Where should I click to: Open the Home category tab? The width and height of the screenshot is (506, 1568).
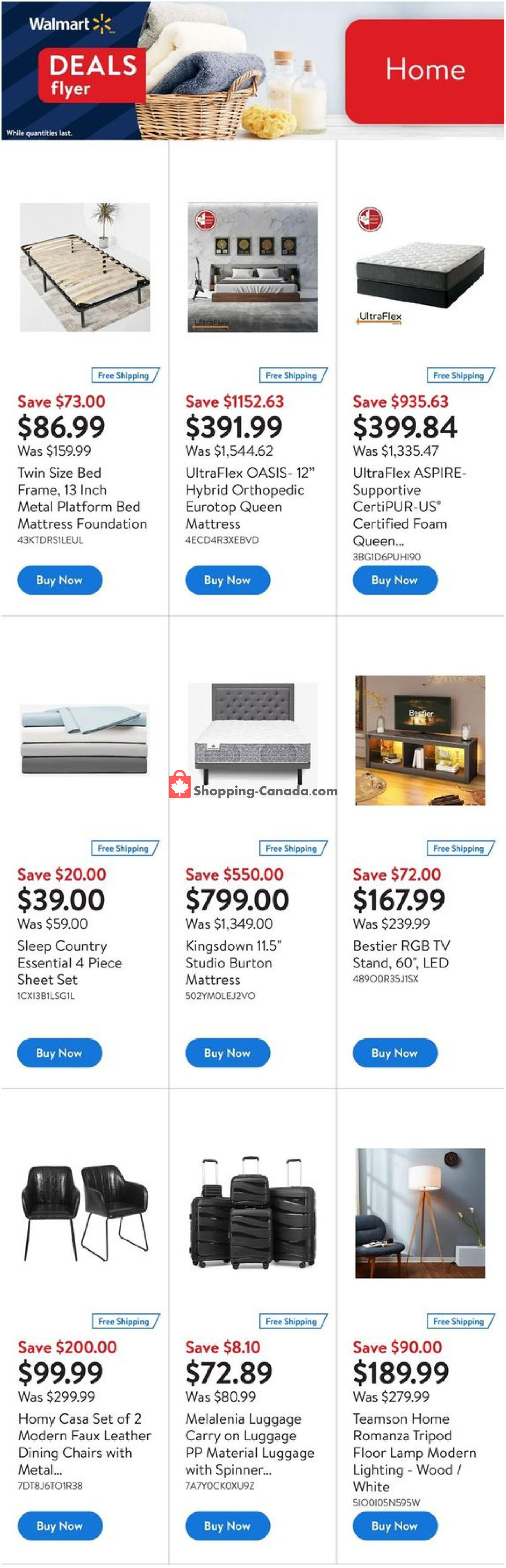coord(425,70)
